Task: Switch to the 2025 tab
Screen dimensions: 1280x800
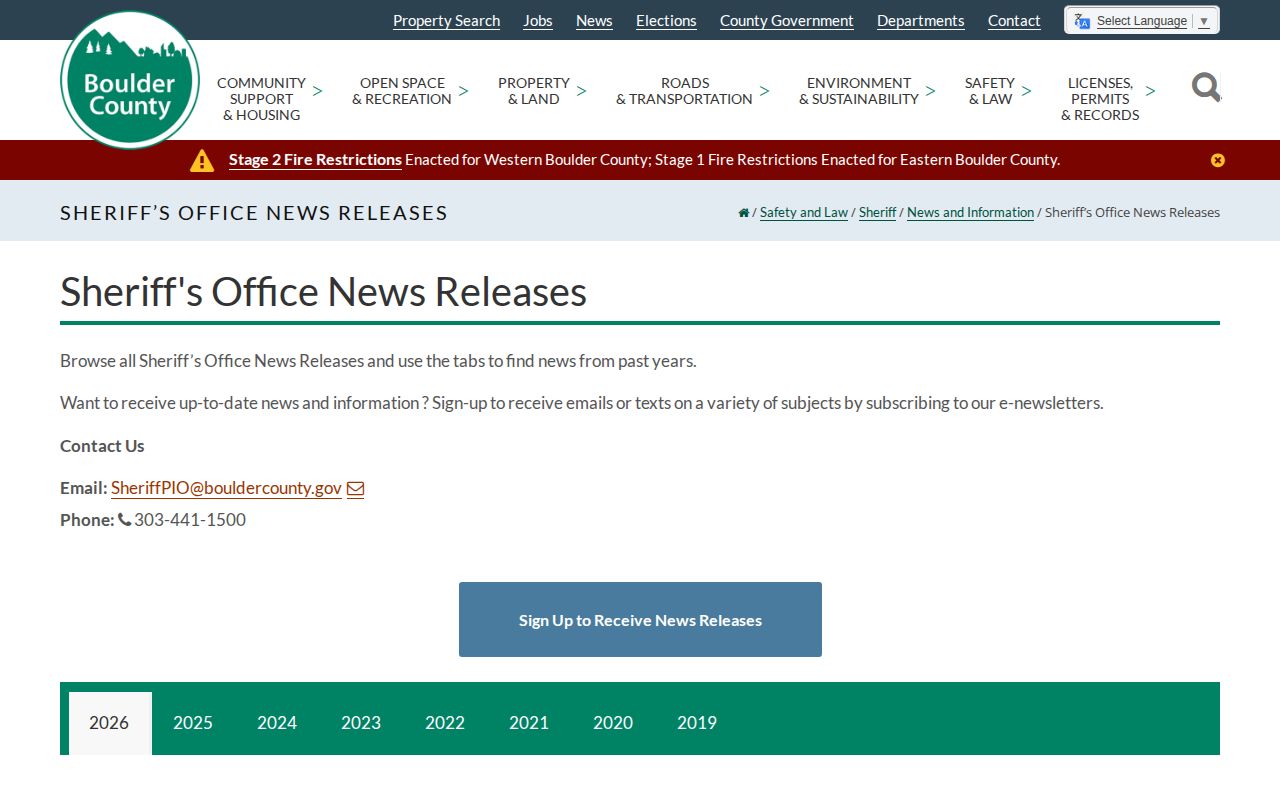Action: click(x=193, y=723)
